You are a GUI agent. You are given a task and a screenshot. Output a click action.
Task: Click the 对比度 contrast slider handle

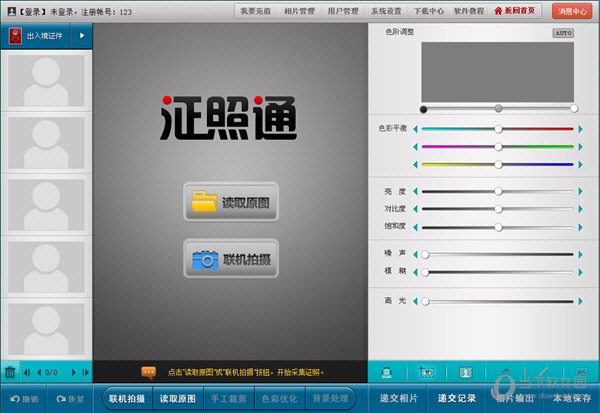tap(498, 209)
